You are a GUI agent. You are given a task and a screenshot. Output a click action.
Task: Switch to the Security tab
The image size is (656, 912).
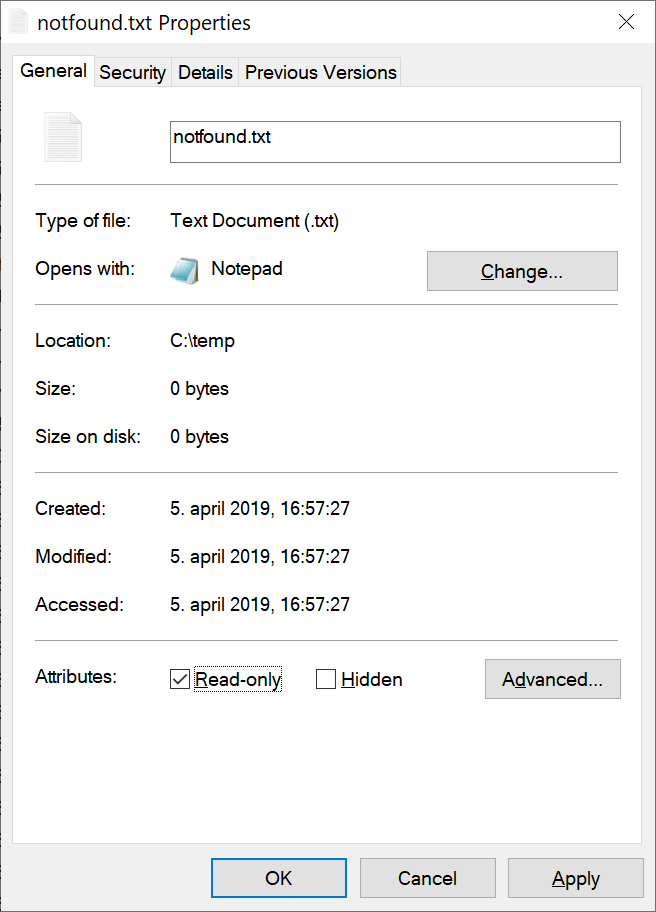click(x=132, y=72)
